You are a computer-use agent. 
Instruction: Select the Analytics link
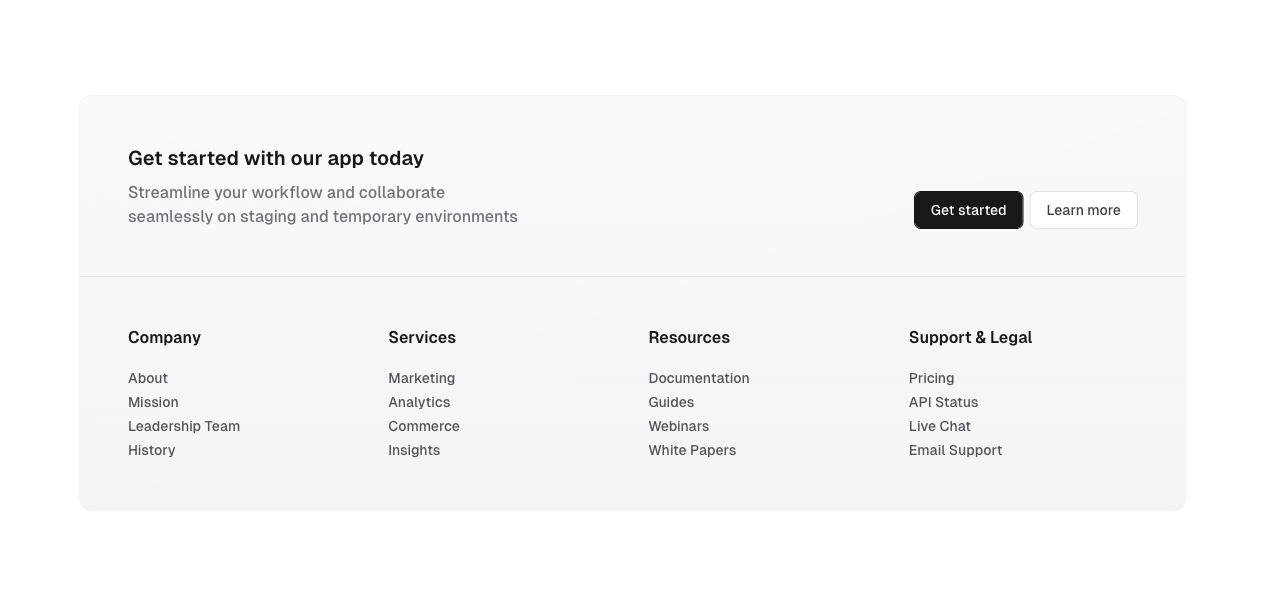pyautogui.click(x=419, y=402)
